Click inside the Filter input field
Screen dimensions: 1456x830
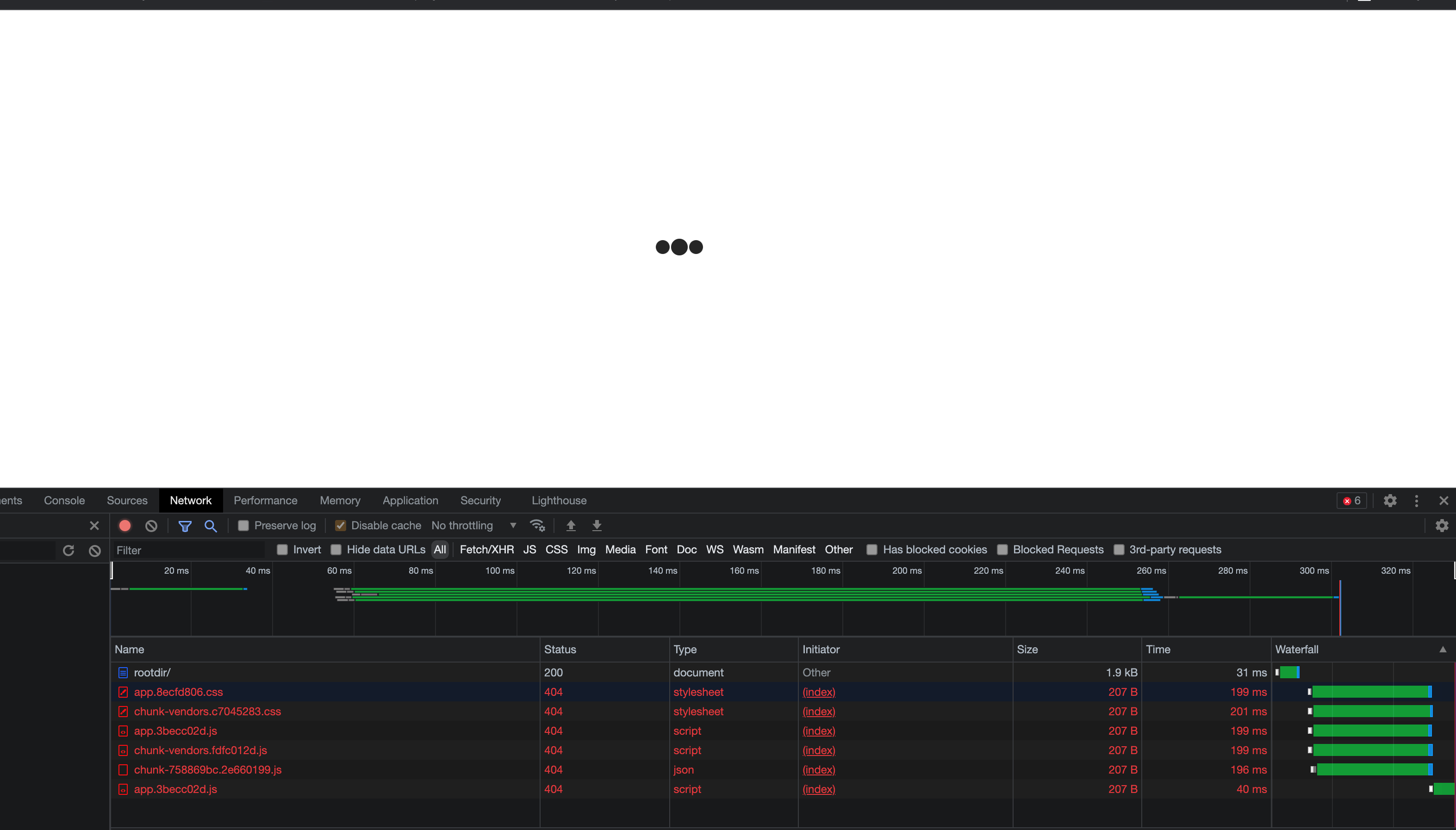click(182, 550)
